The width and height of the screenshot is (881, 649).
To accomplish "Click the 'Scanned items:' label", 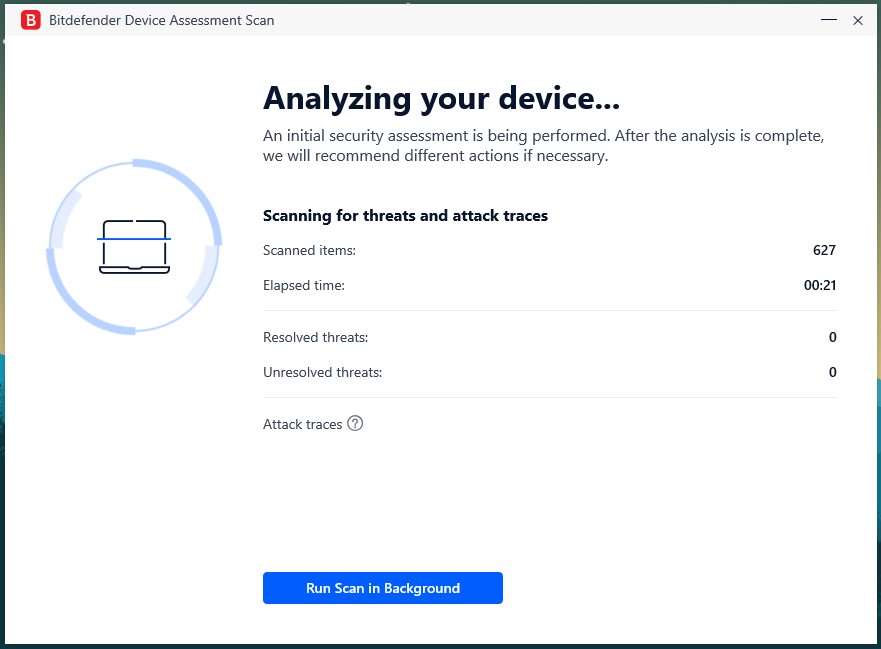I will (x=310, y=250).
